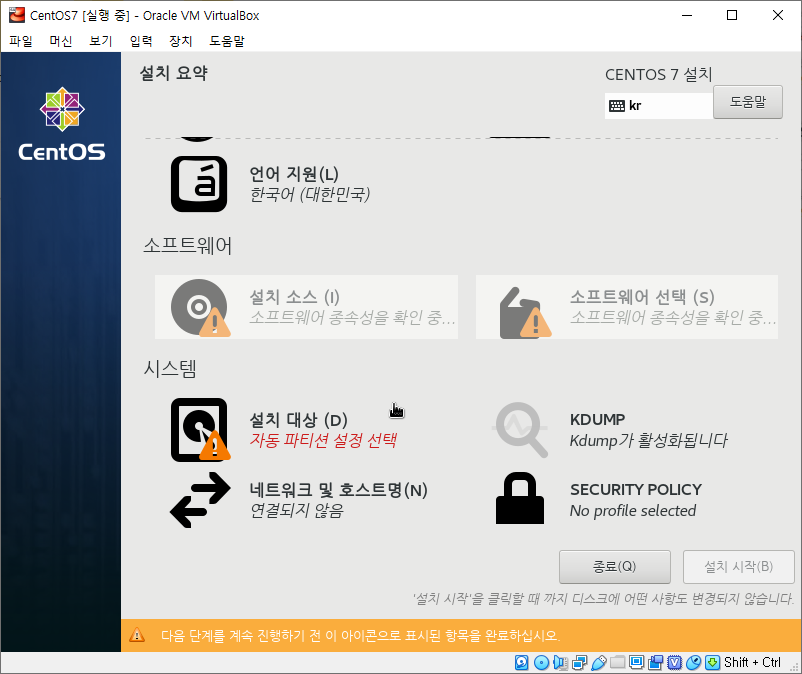Minimize the VirtualBox window
The image size is (802, 674).
click(687, 15)
